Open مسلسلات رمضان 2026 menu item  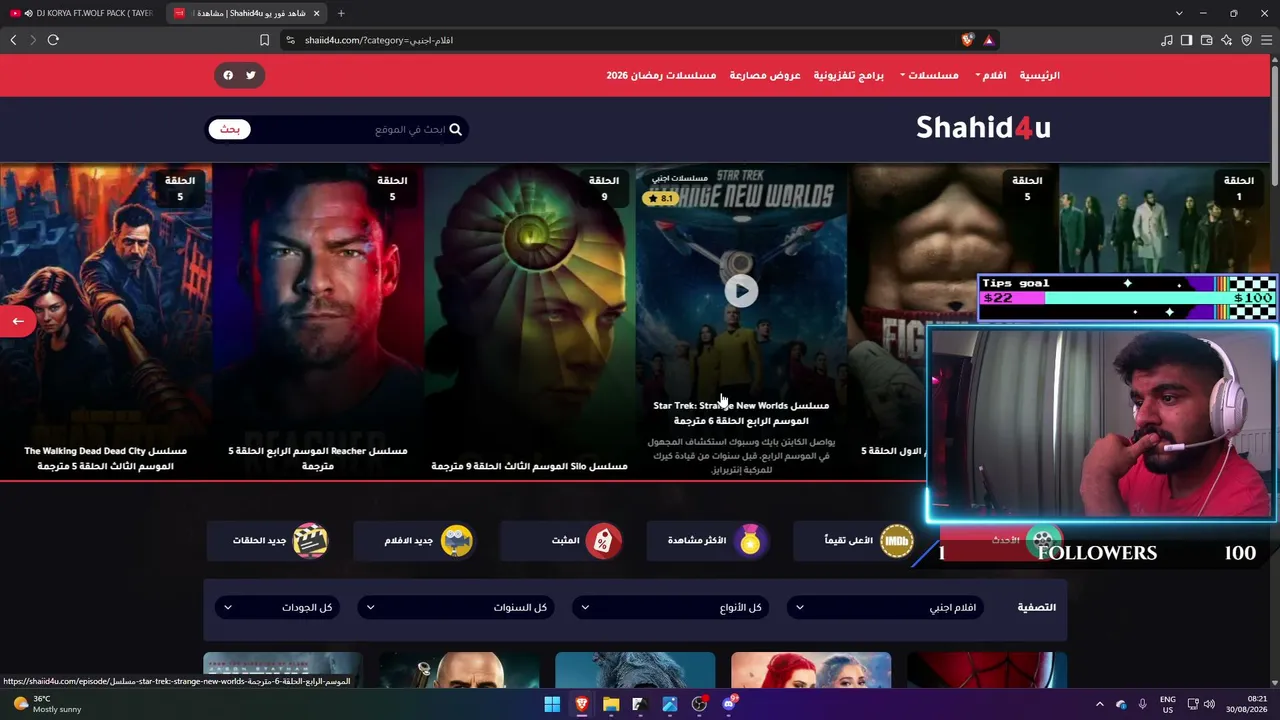(x=661, y=75)
